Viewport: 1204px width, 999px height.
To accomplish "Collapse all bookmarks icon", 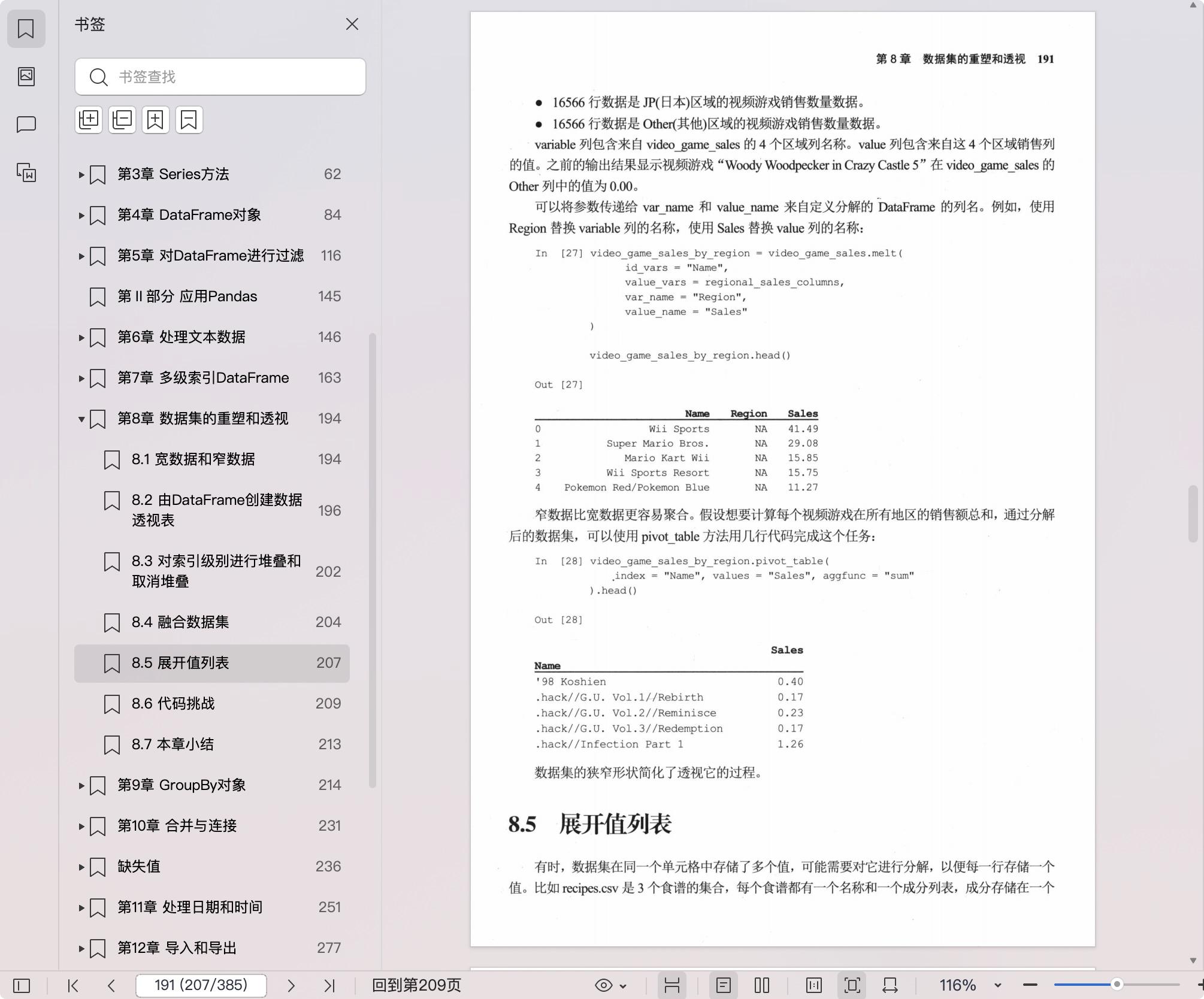I will click(x=122, y=120).
